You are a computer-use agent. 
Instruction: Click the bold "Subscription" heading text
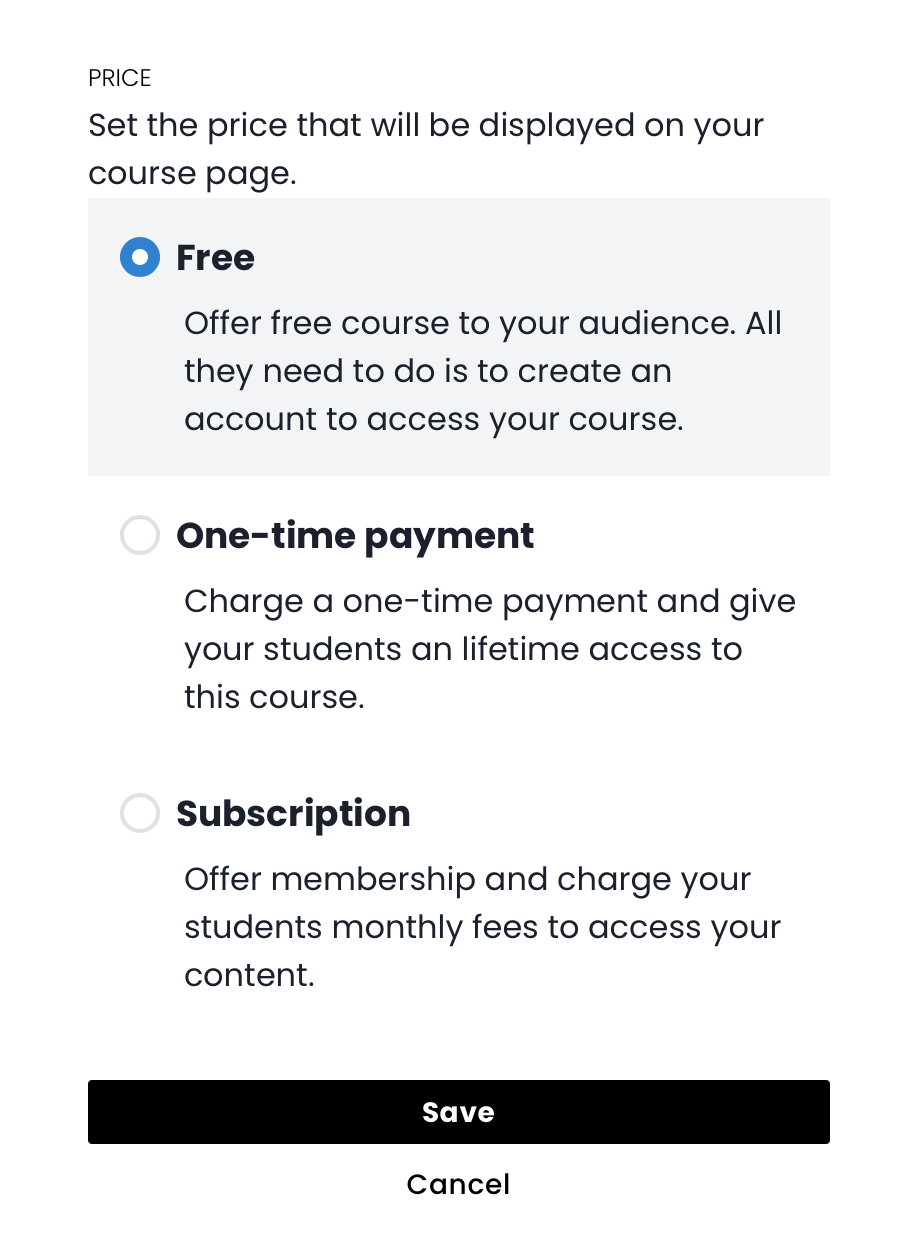point(293,814)
